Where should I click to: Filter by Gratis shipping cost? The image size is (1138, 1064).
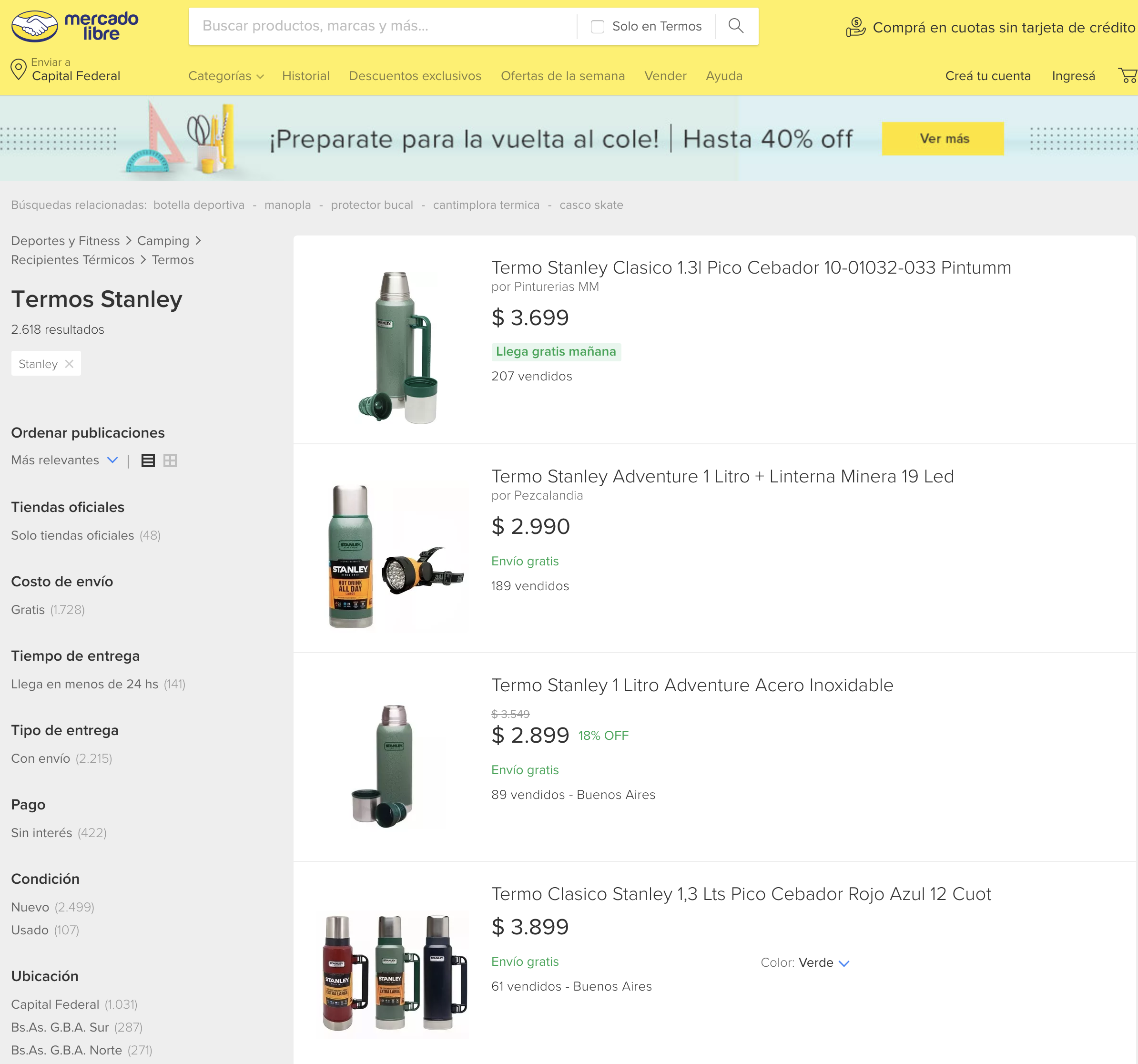tap(28, 610)
